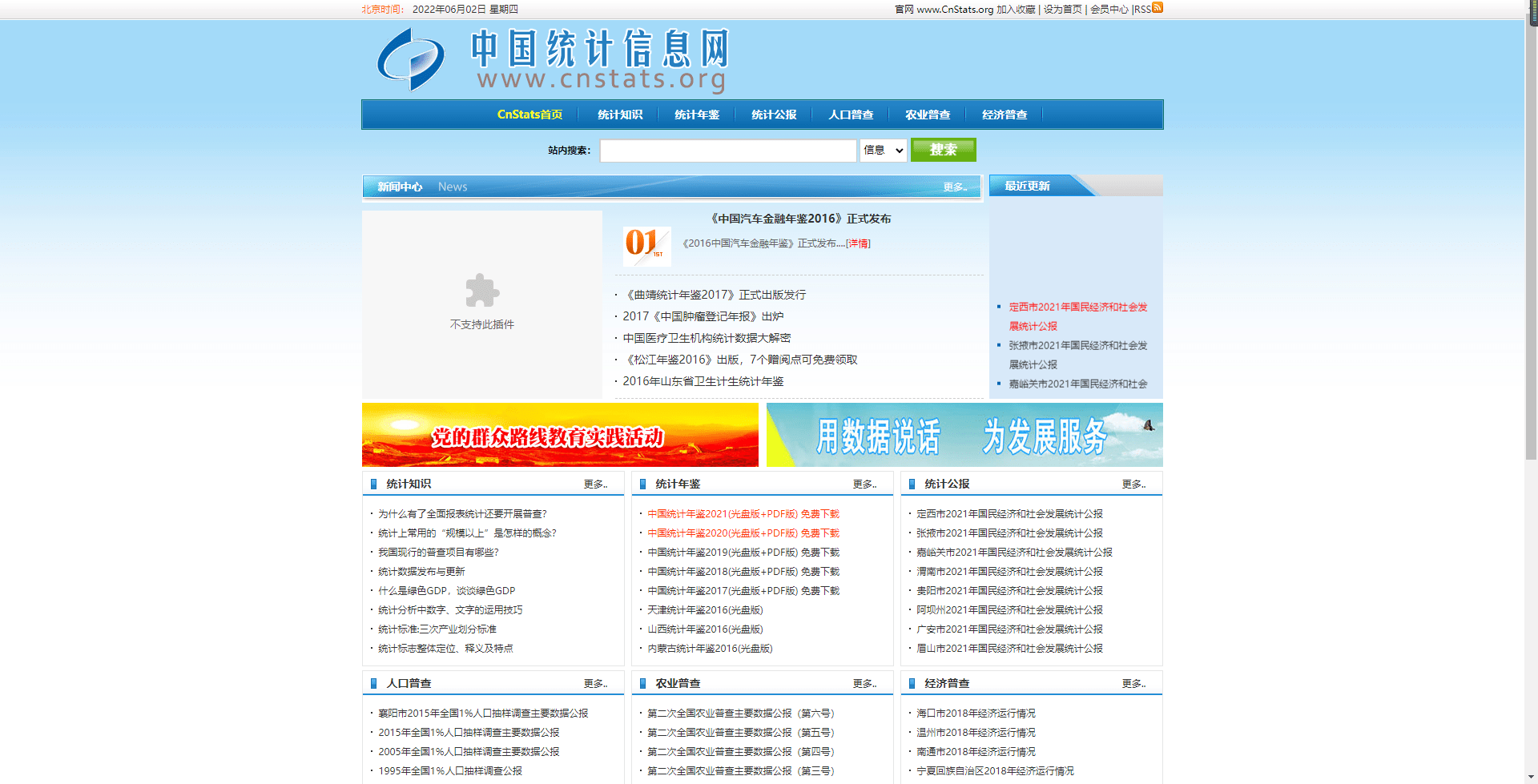Image resolution: width=1538 pixels, height=784 pixels.
Task: Open the red 党的群众路线教育实践活动 banner
Action: (x=560, y=435)
